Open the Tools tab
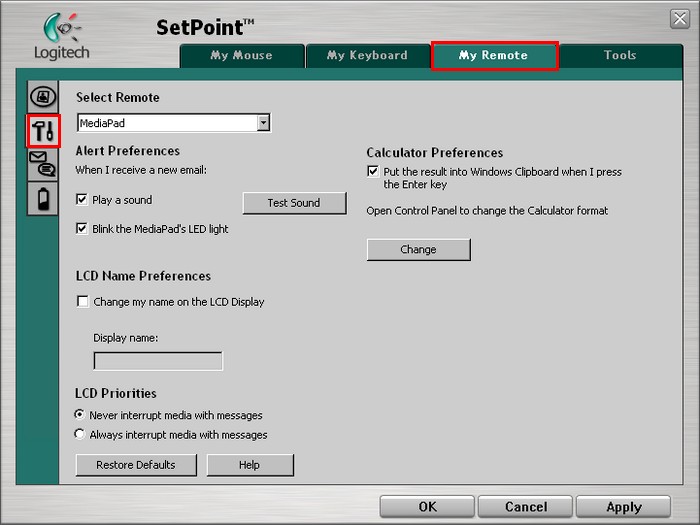Viewport: 700px width, 525px height. click(620, 55)
